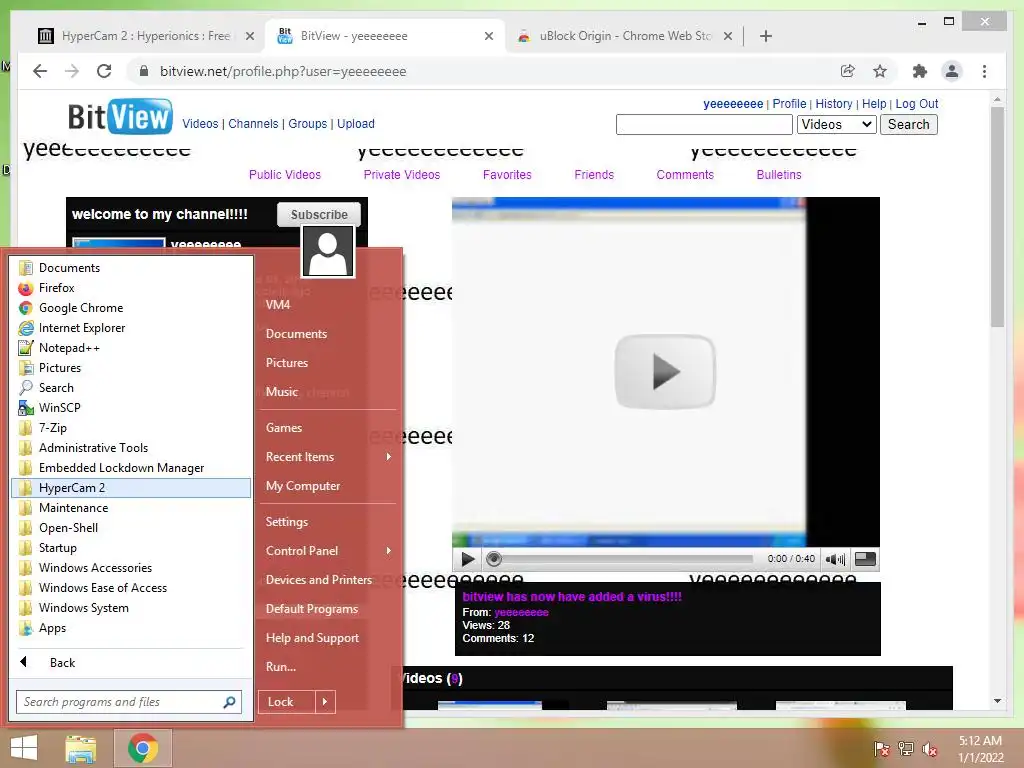The height and width of the screenshot is (768, 1024).
Task: Click the seek bar handle knob
Action: tap(494, 559)
